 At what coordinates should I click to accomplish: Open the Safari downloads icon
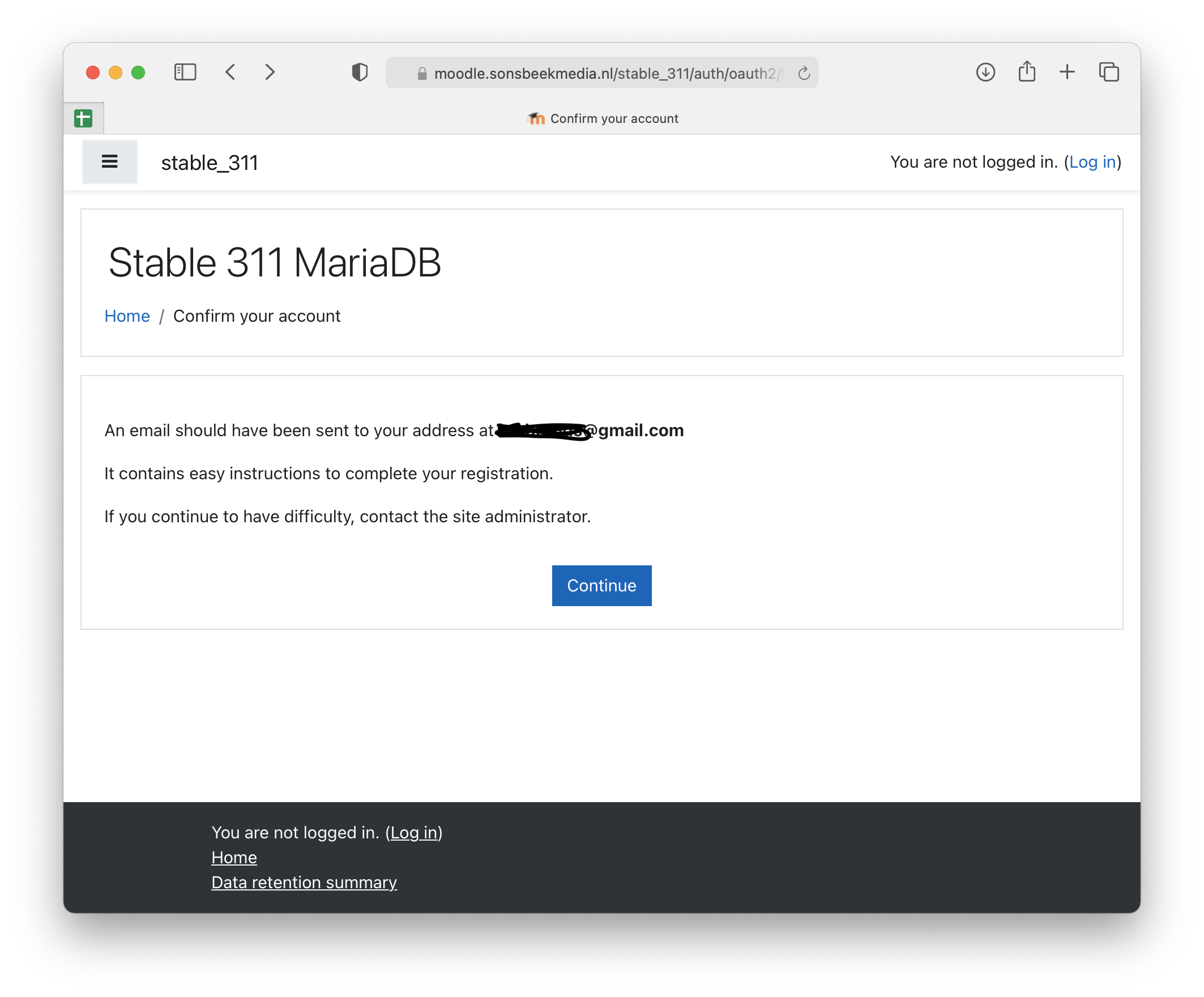(985, 73)
